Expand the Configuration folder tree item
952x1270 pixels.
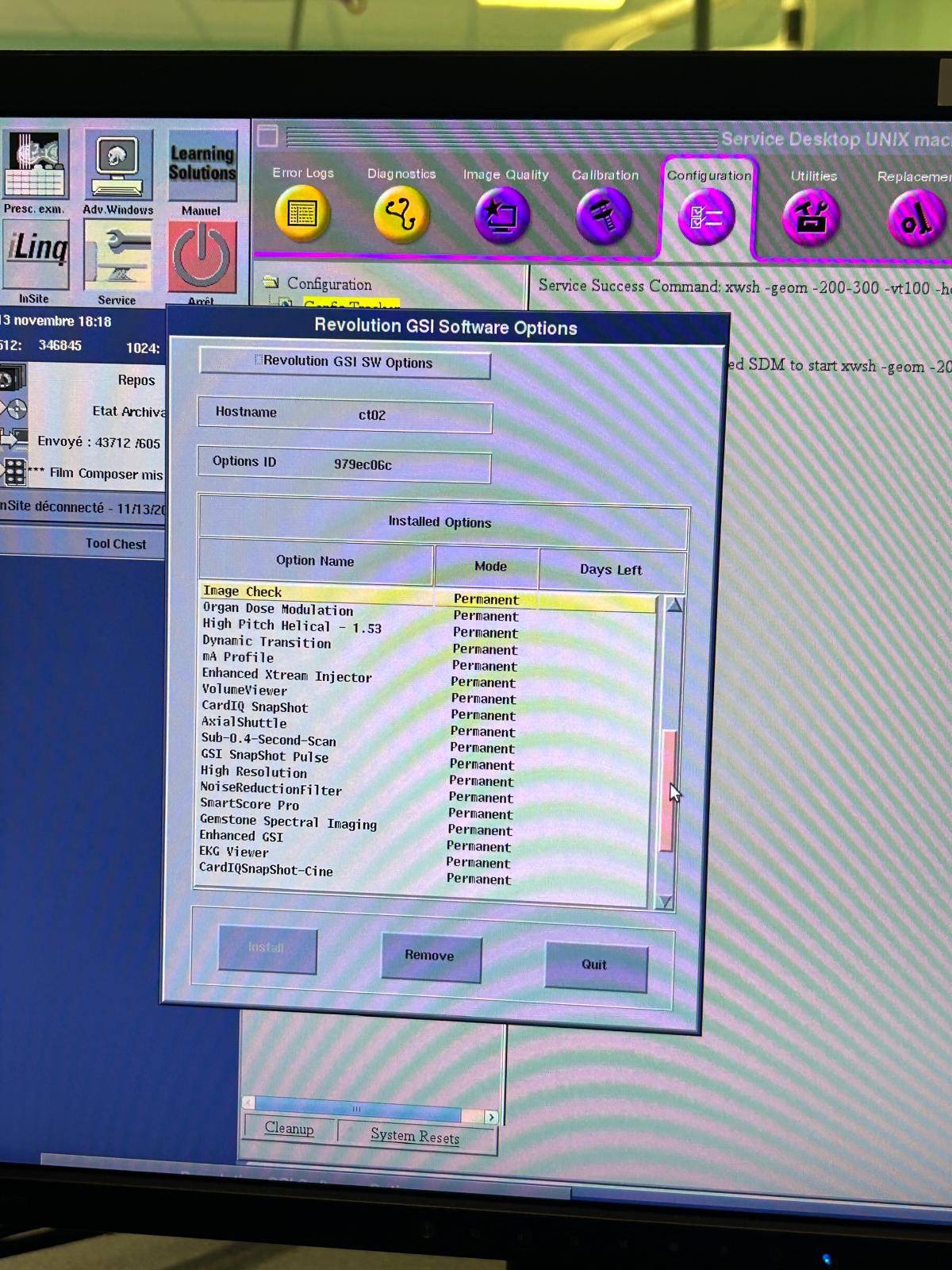coord(271,283)
